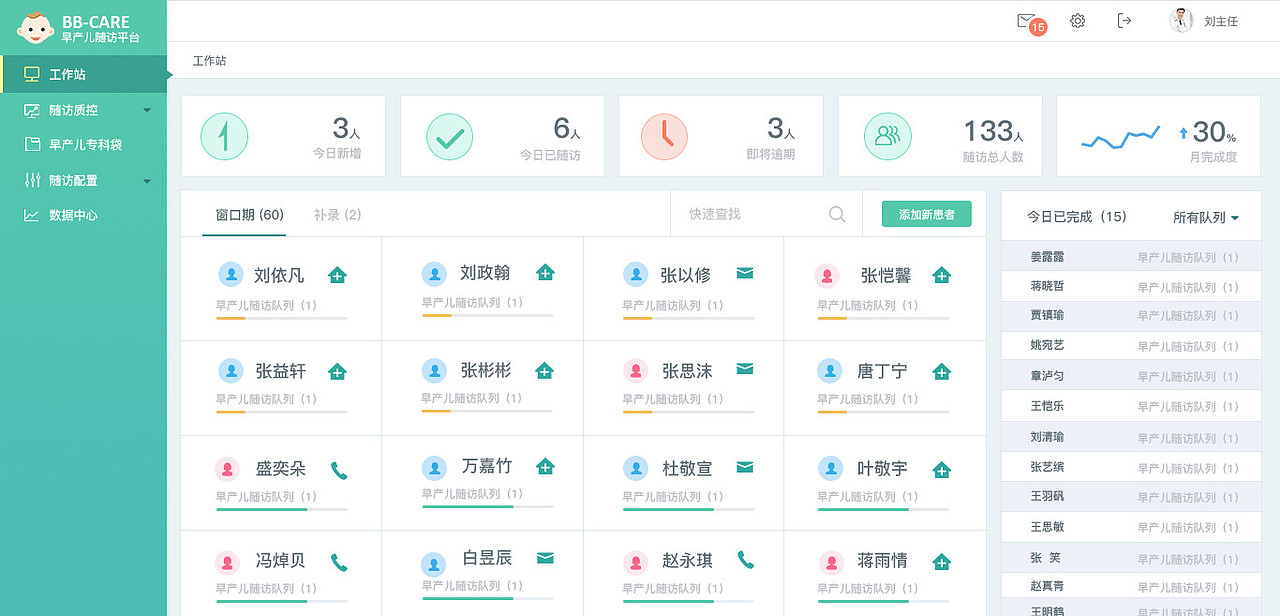The width and height of the screenshot is (1280, 616).
Task: Open the message notifications envelope icon
Action: (1025, 20)
